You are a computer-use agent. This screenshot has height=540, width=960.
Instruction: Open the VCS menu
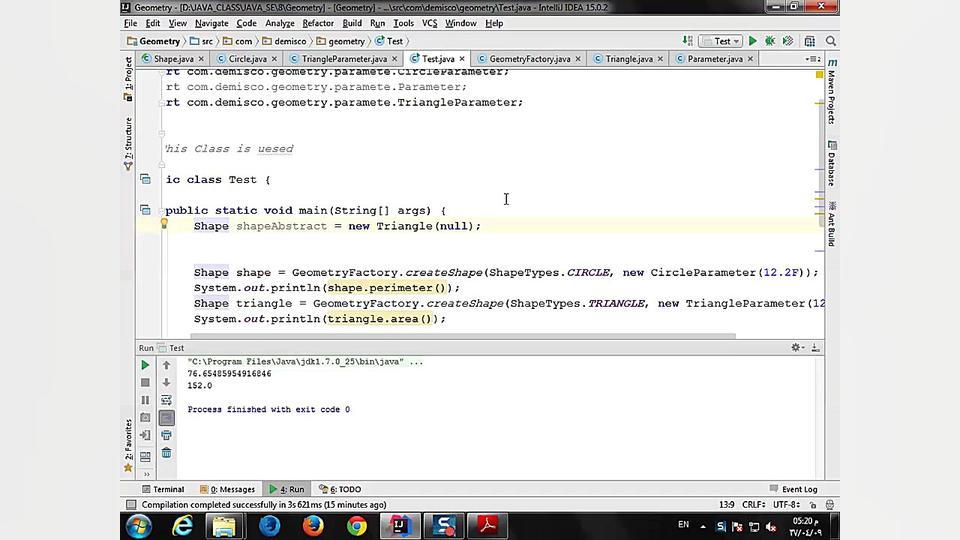tap(430, 23)
